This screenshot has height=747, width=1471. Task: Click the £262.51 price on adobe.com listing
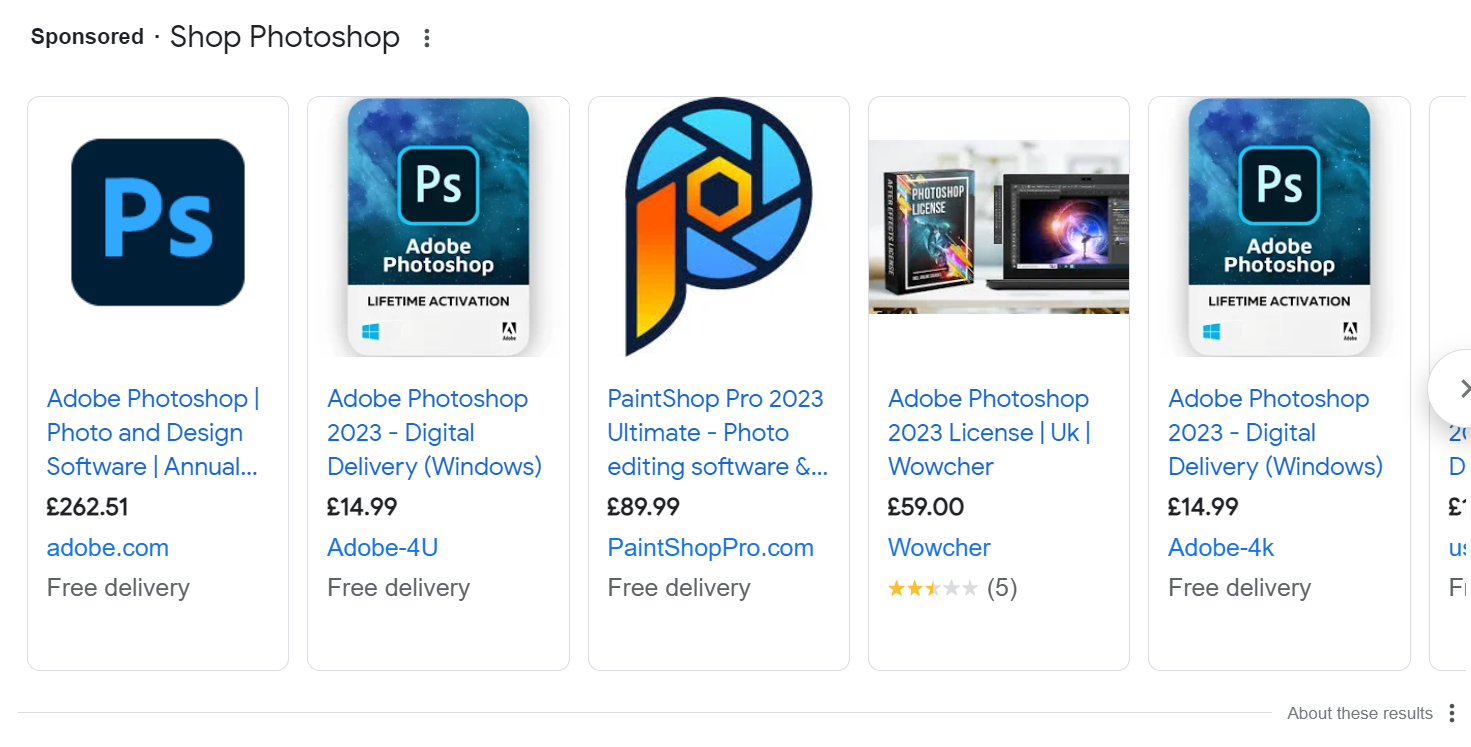click(x=88, y=507)
